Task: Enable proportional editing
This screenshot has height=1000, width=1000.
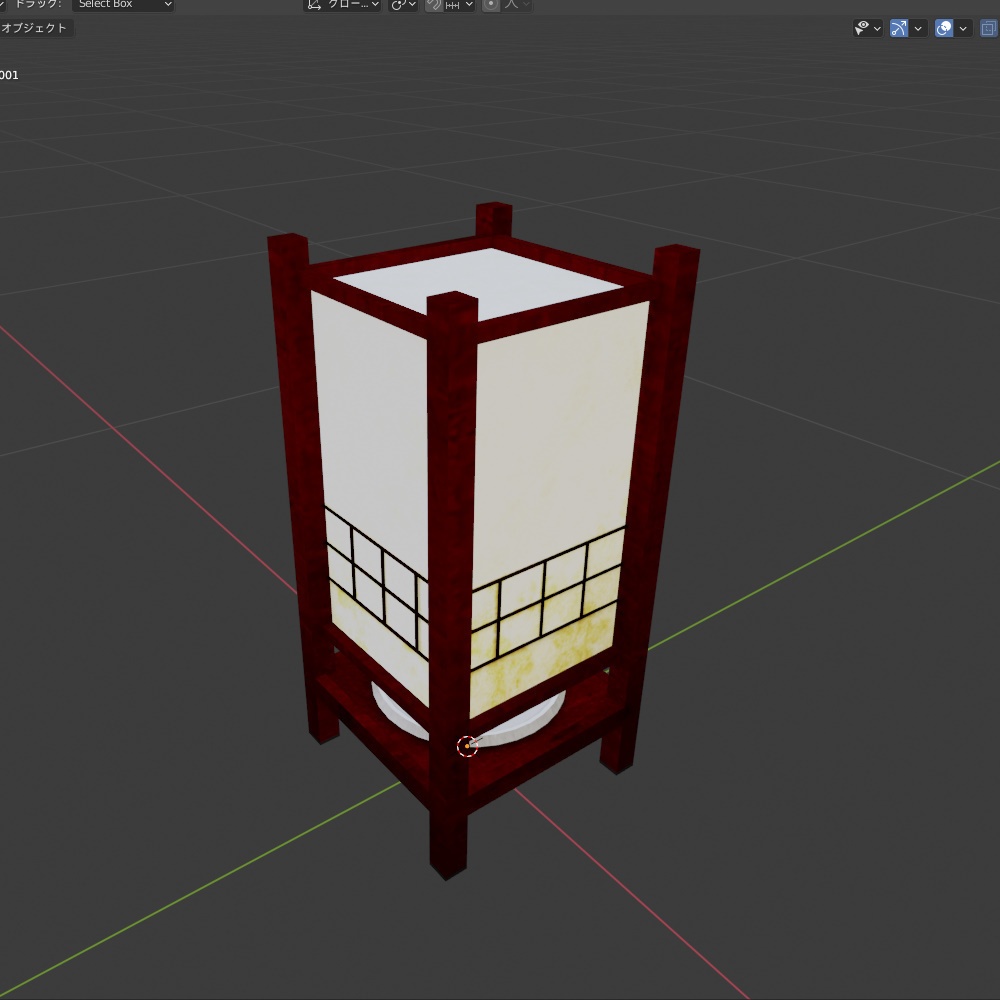Action: (492, 5)
